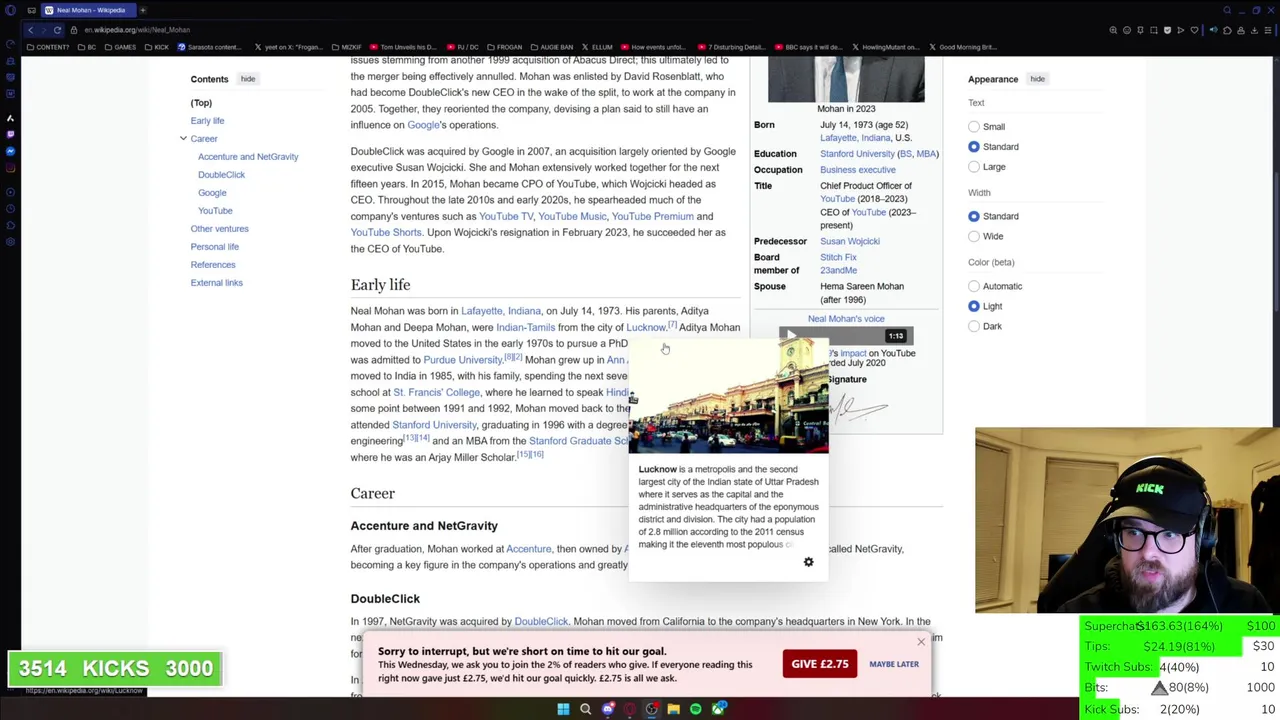The image size is (1280, 720).
Task: Select Dark color mode
Action: coord(974,326)
